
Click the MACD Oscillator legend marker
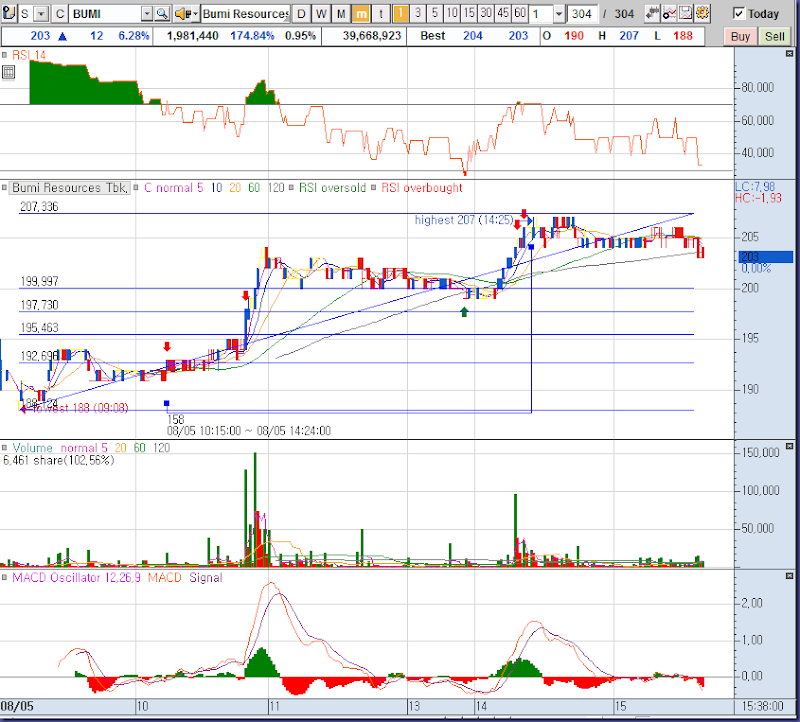pyautogui.click(x=4, y=578)
